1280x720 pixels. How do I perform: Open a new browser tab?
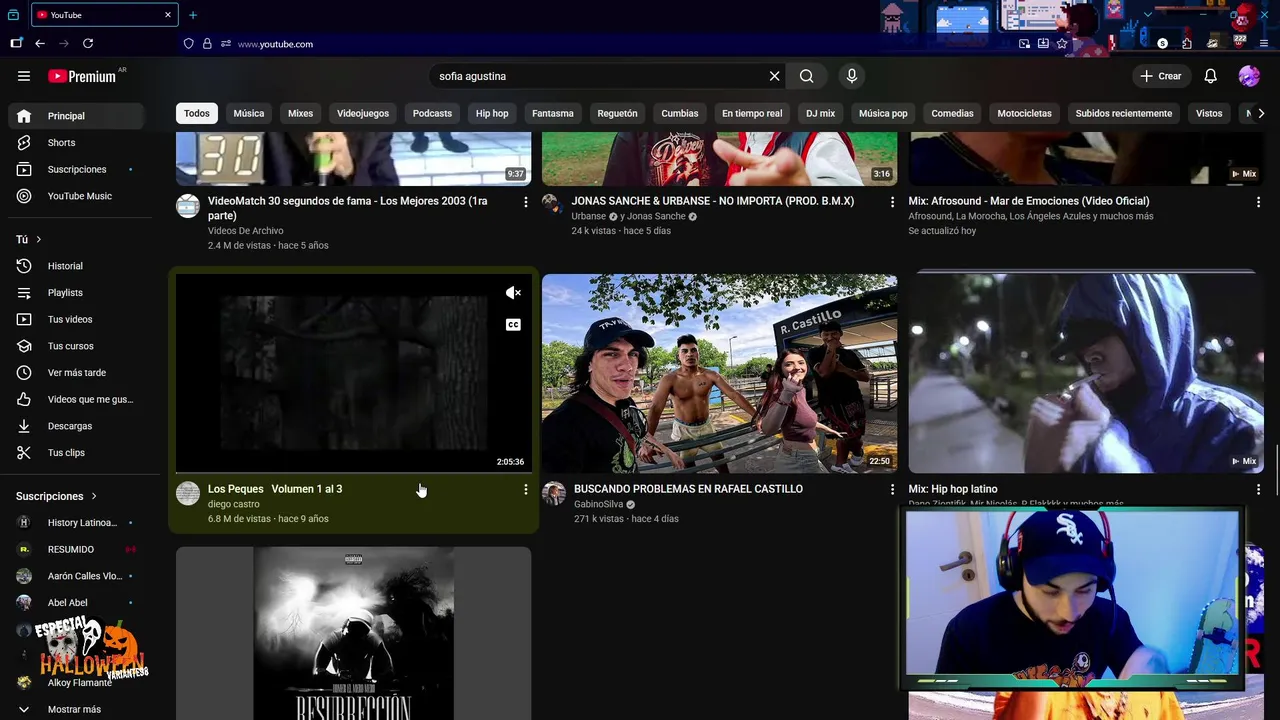coord(193,15)
